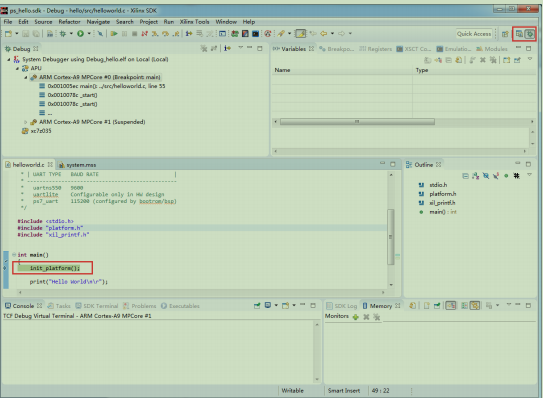The image size is (543, 398).
Task: Click the XSCT console toolbar icon
Action: (x=256, y=34)
